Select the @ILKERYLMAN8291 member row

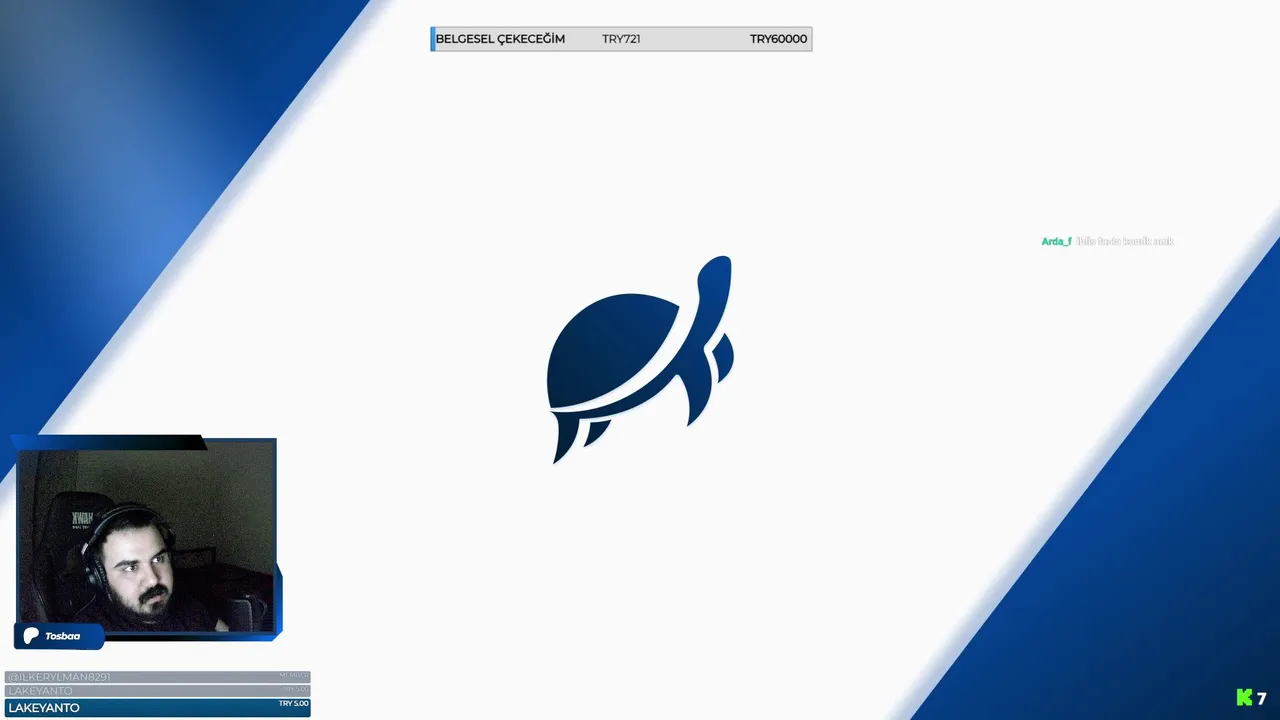(158, 677)
